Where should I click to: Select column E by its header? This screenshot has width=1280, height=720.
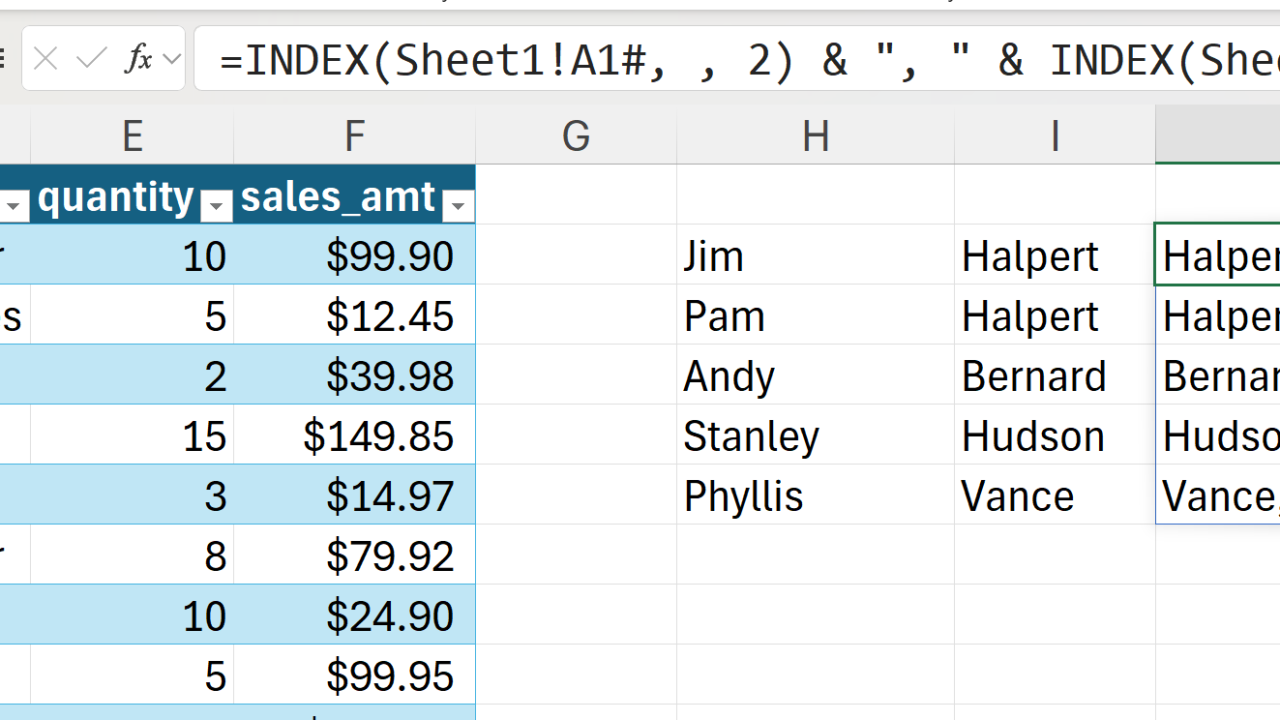pos(132,136)
